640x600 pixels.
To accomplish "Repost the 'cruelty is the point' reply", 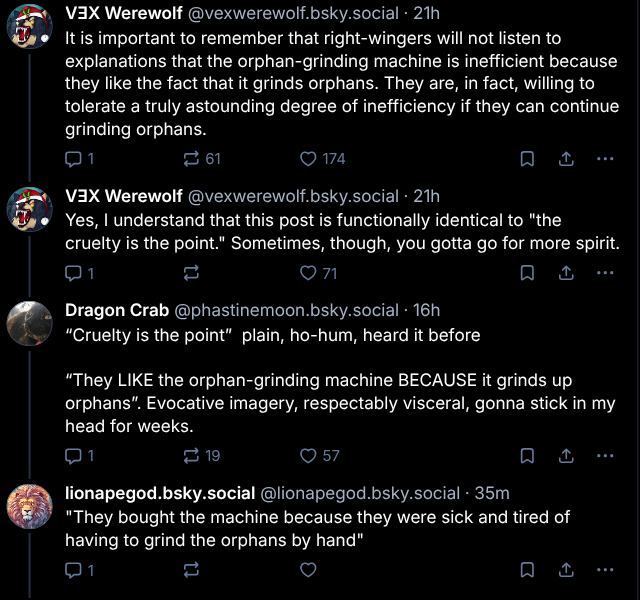I will click(x=192, y=273).
